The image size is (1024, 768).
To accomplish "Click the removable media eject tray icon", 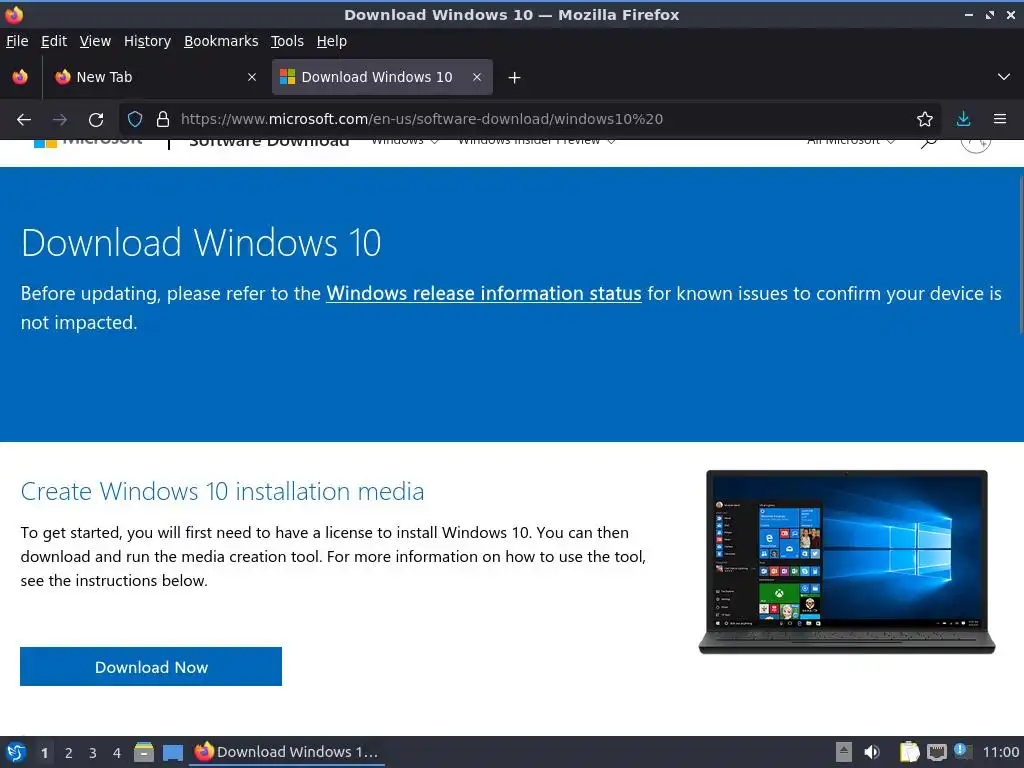I will click(843, 752).
